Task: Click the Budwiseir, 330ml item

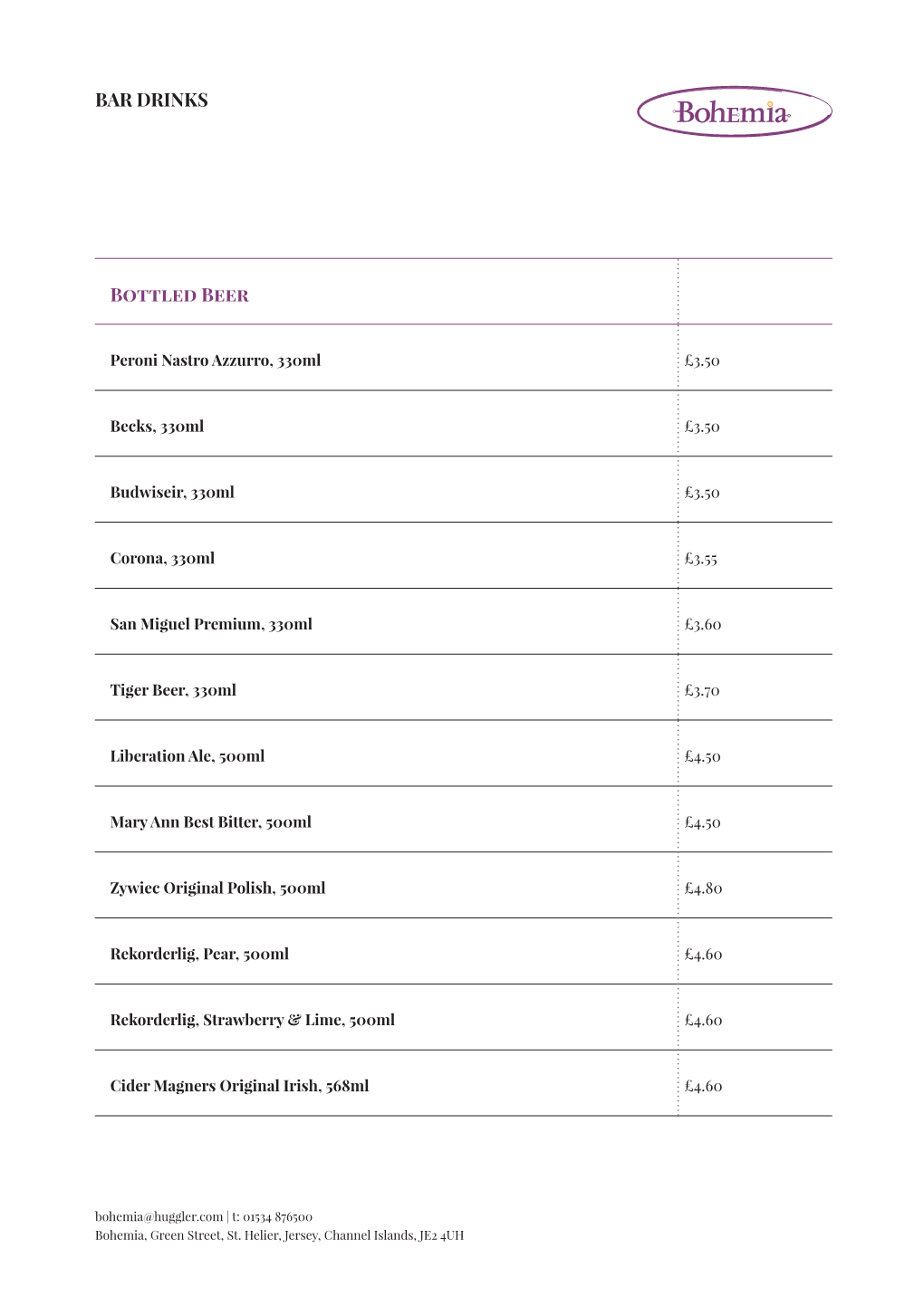Action: pos(172,493)
